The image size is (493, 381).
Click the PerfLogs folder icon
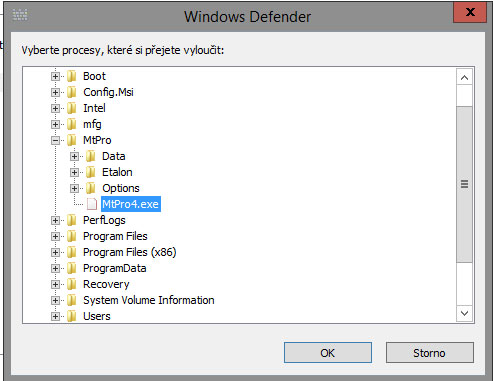point(72,220)
